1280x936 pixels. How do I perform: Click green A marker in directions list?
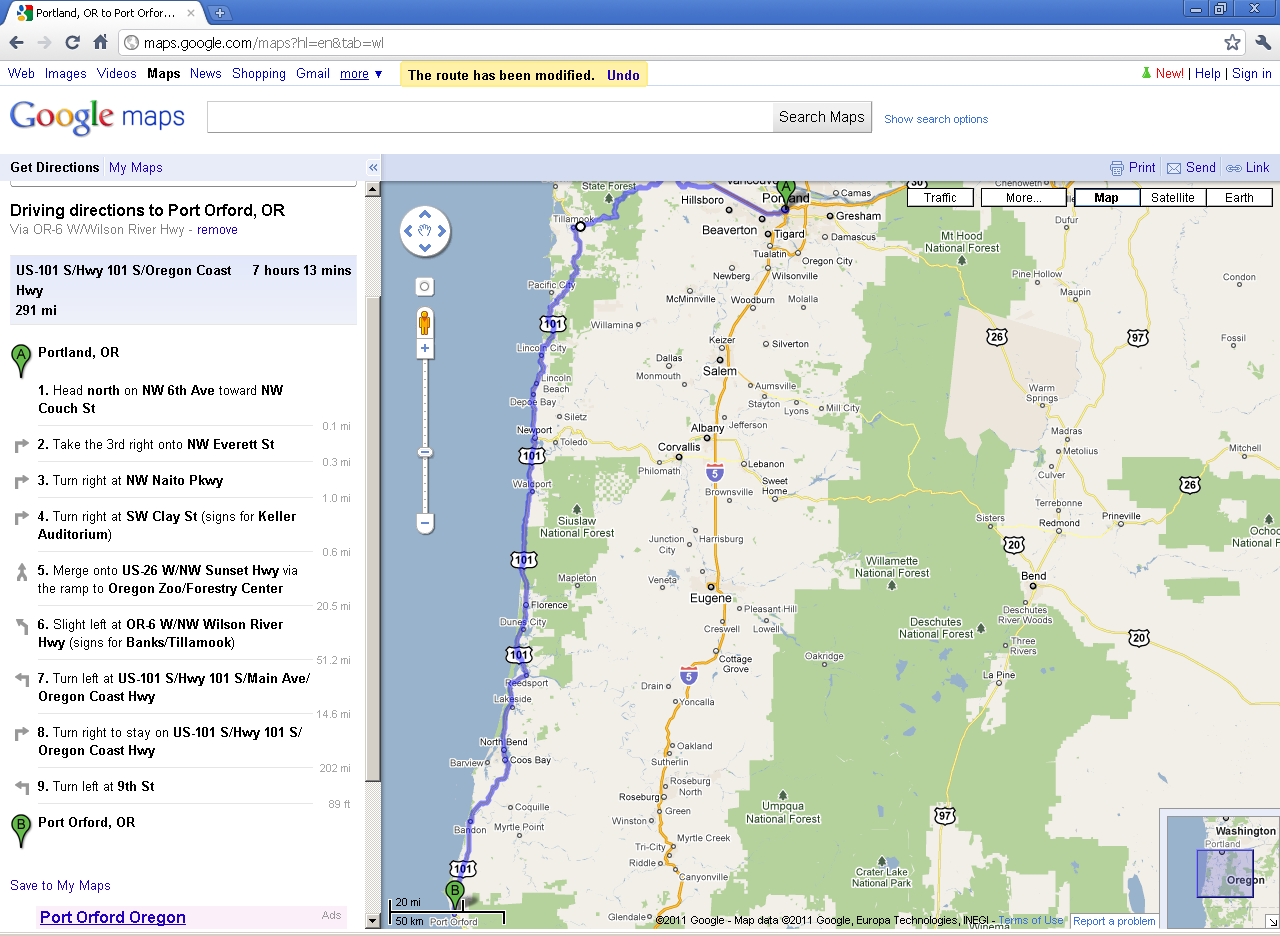pyautogui.click(x=20, y=360)
